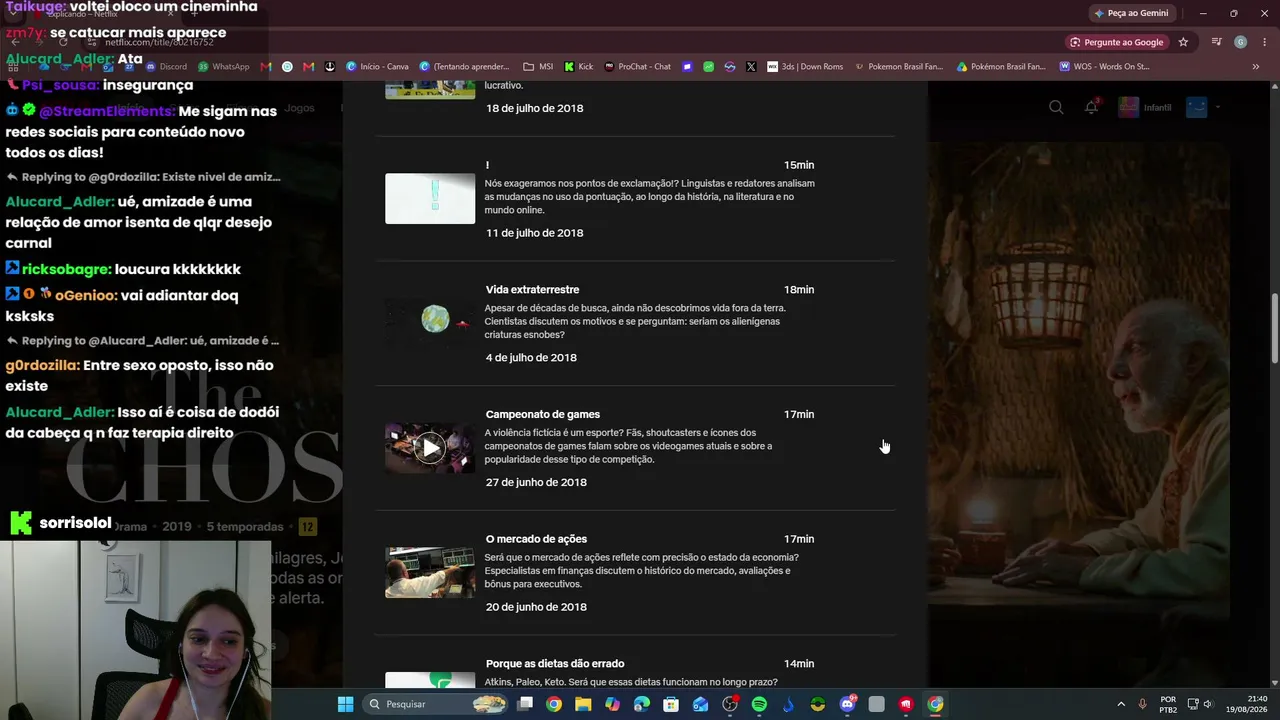Open the OBS Studio taskbar icon
1280x720 pixels.
[730, 704]
